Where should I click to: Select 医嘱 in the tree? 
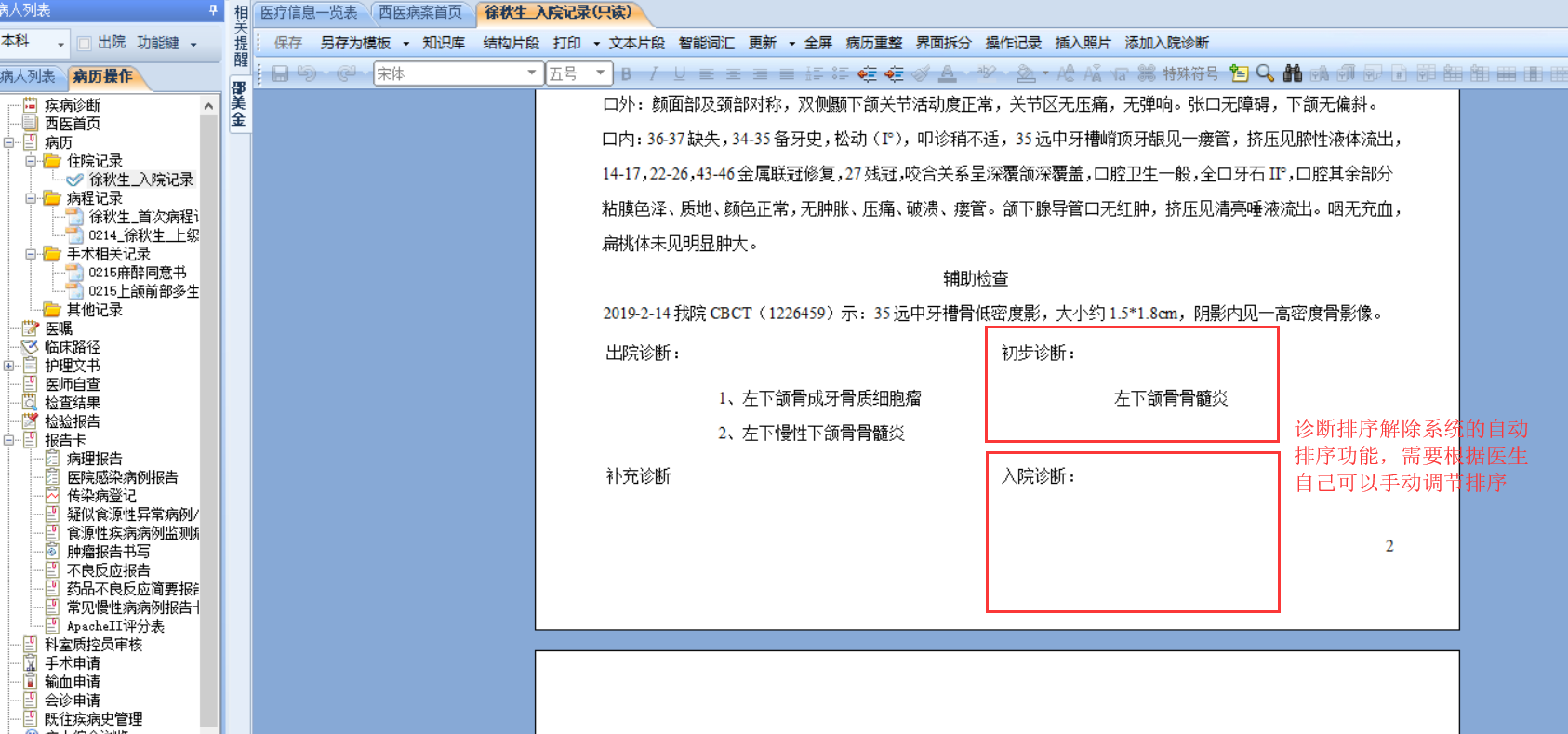point(59,328)
